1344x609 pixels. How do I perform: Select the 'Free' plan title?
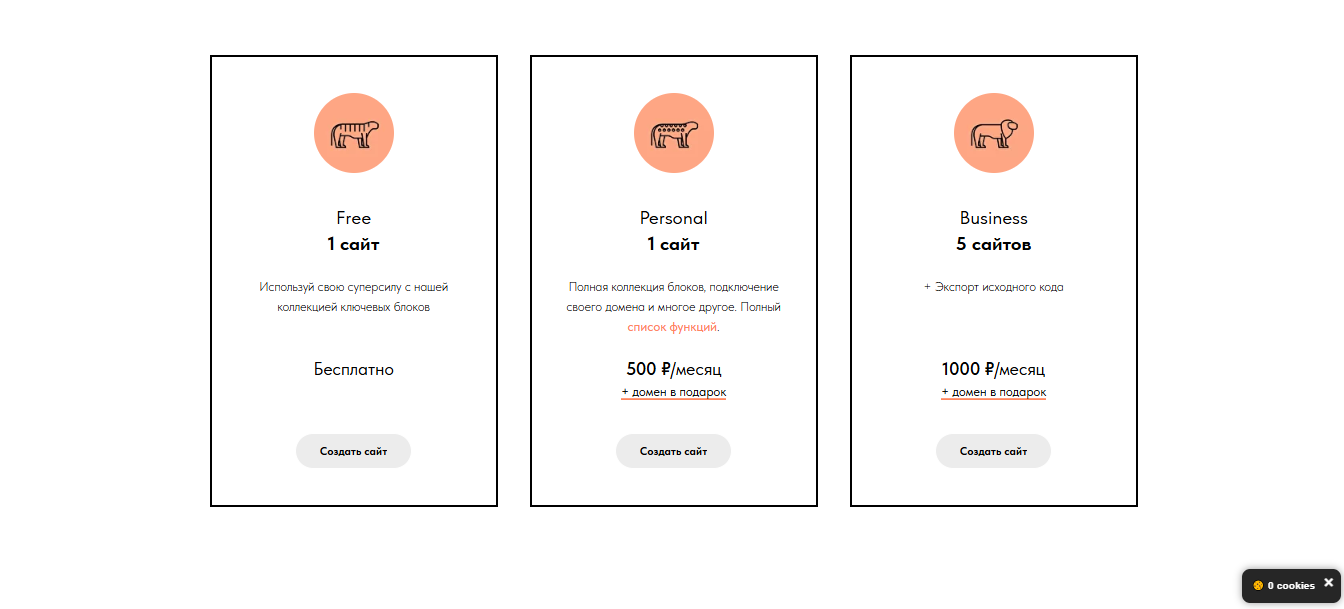point(354,218)
